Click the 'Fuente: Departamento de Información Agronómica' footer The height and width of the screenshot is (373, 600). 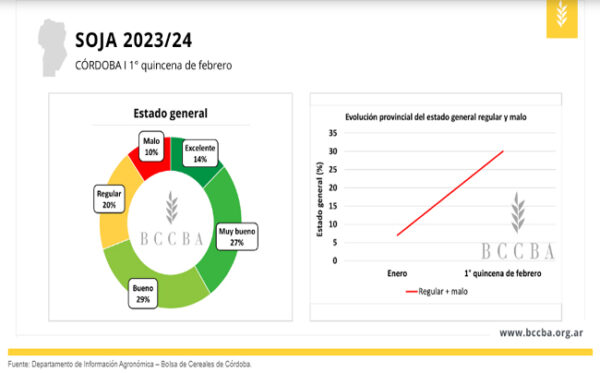[129, 364]
